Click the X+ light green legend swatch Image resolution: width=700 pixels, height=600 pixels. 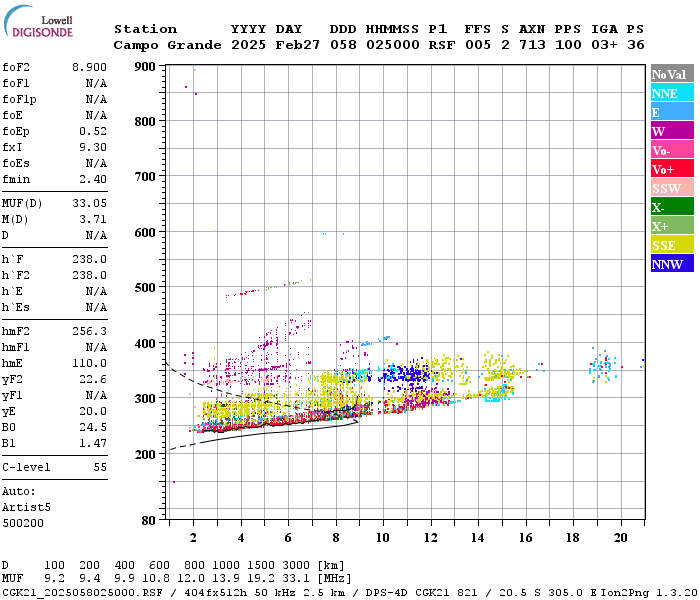click(672, 225)
